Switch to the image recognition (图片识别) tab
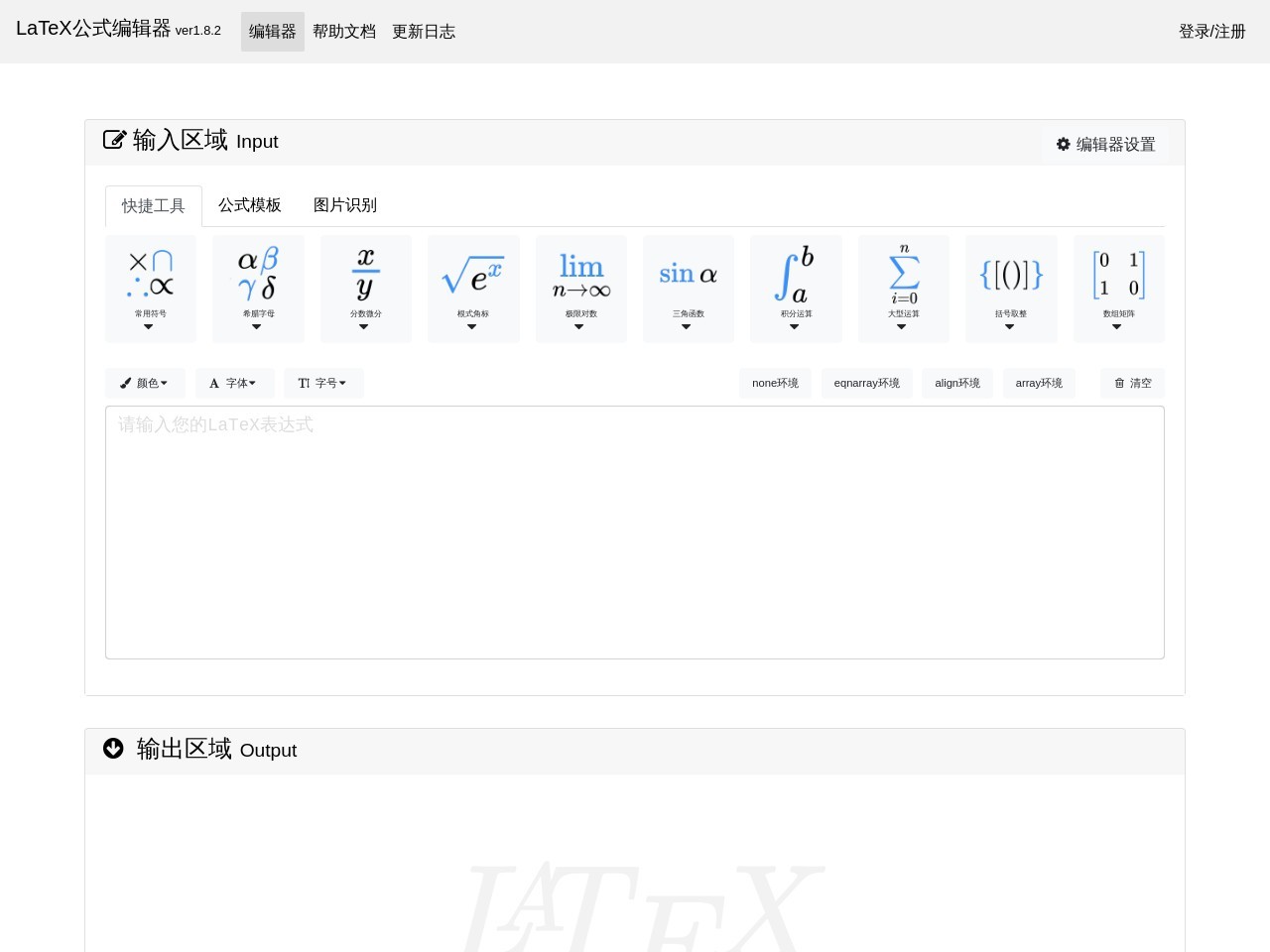The width and height of the screenshot is (1270, 952). click(x=345, y=205)
